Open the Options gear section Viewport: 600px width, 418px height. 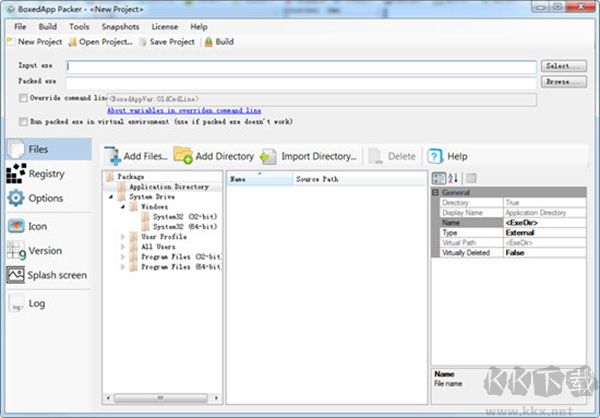[x=16, y=198]
